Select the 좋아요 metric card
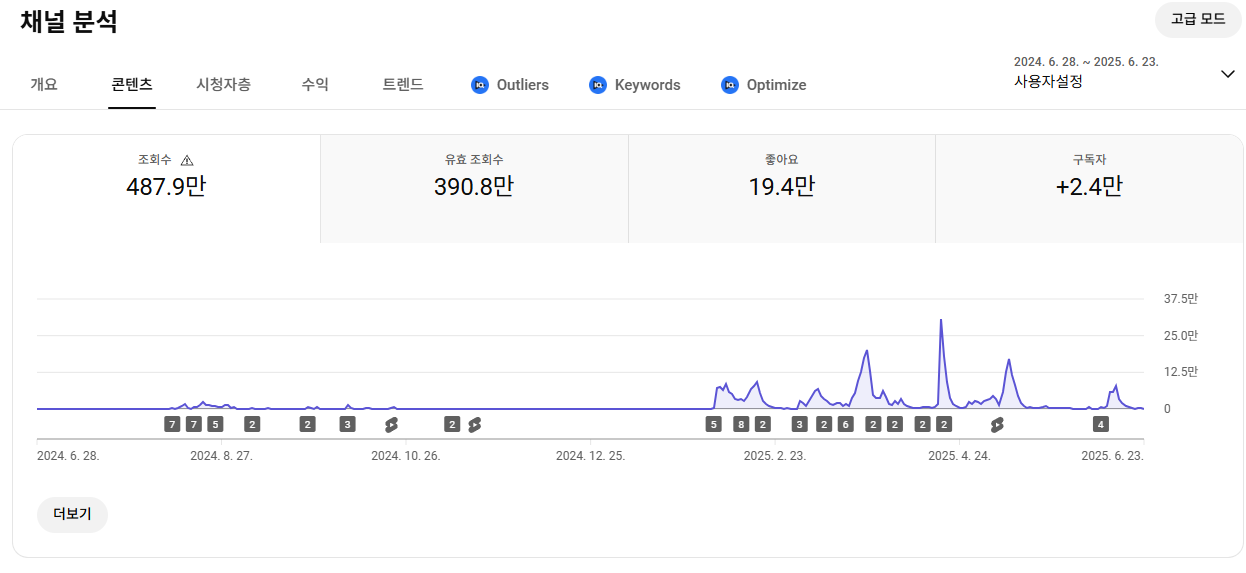 pos(781,188)
